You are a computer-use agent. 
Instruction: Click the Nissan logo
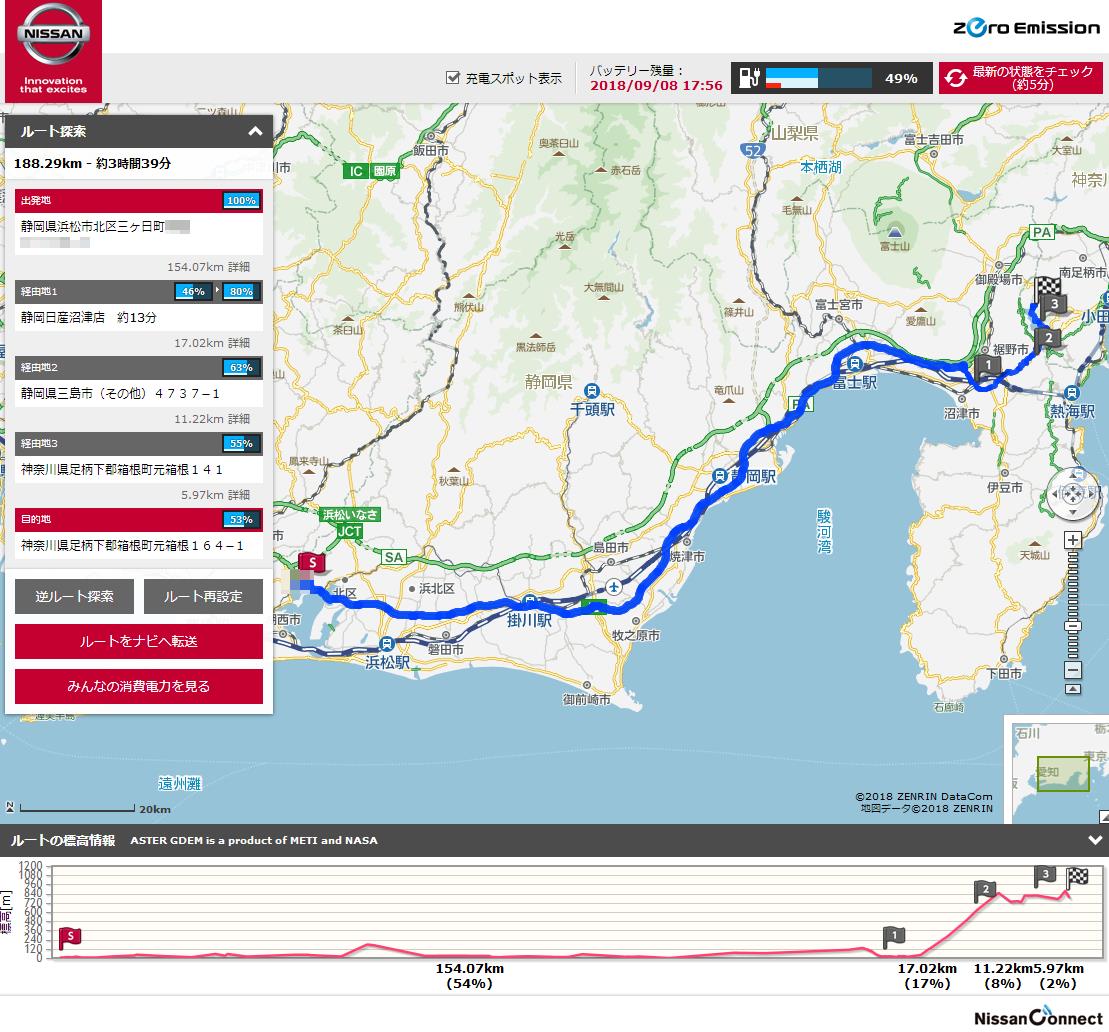coord(53,51)
